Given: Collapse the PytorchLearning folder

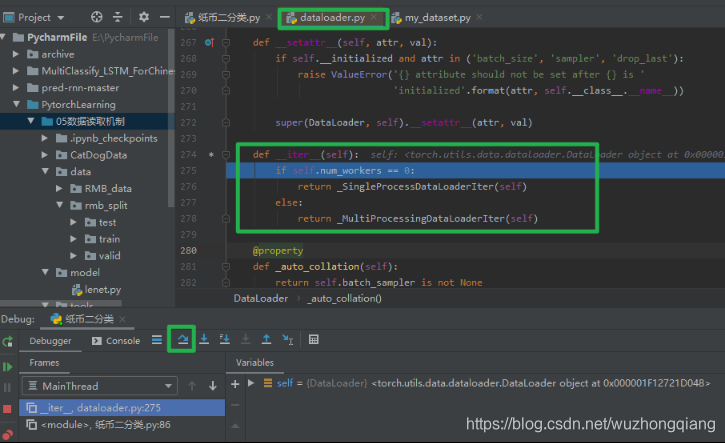Looking at the screenshot, I should pyautogui.click(x=16, y=105).
